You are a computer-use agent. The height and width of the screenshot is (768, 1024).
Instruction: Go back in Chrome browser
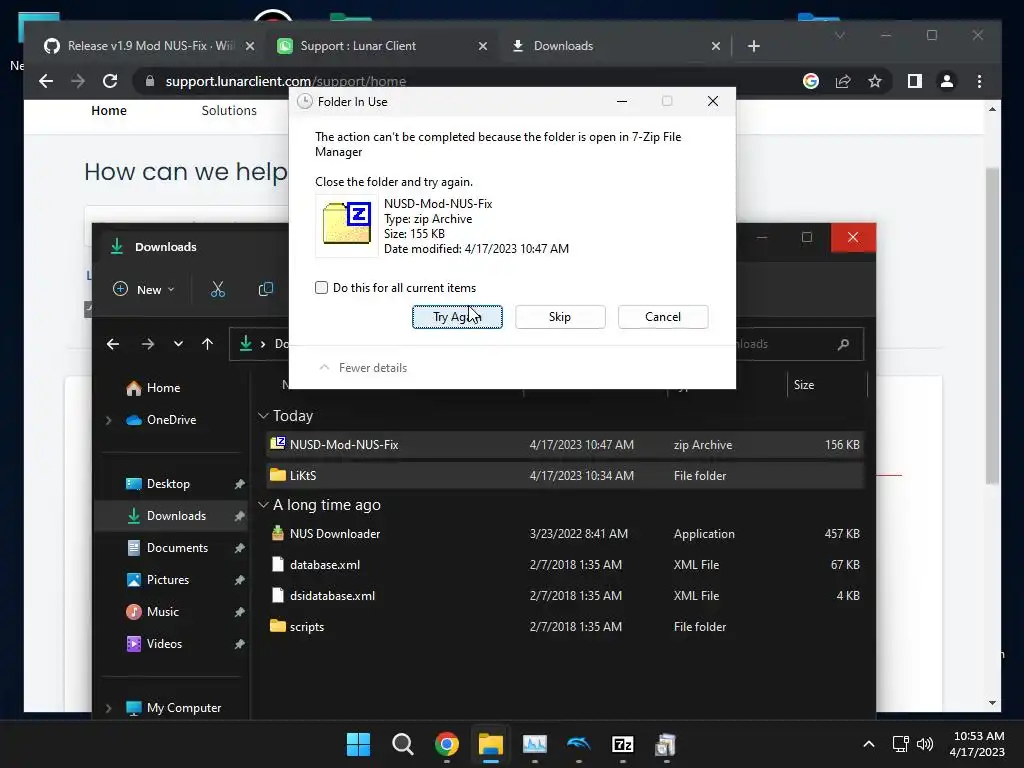pyautogui.click(x=46, y=81)
